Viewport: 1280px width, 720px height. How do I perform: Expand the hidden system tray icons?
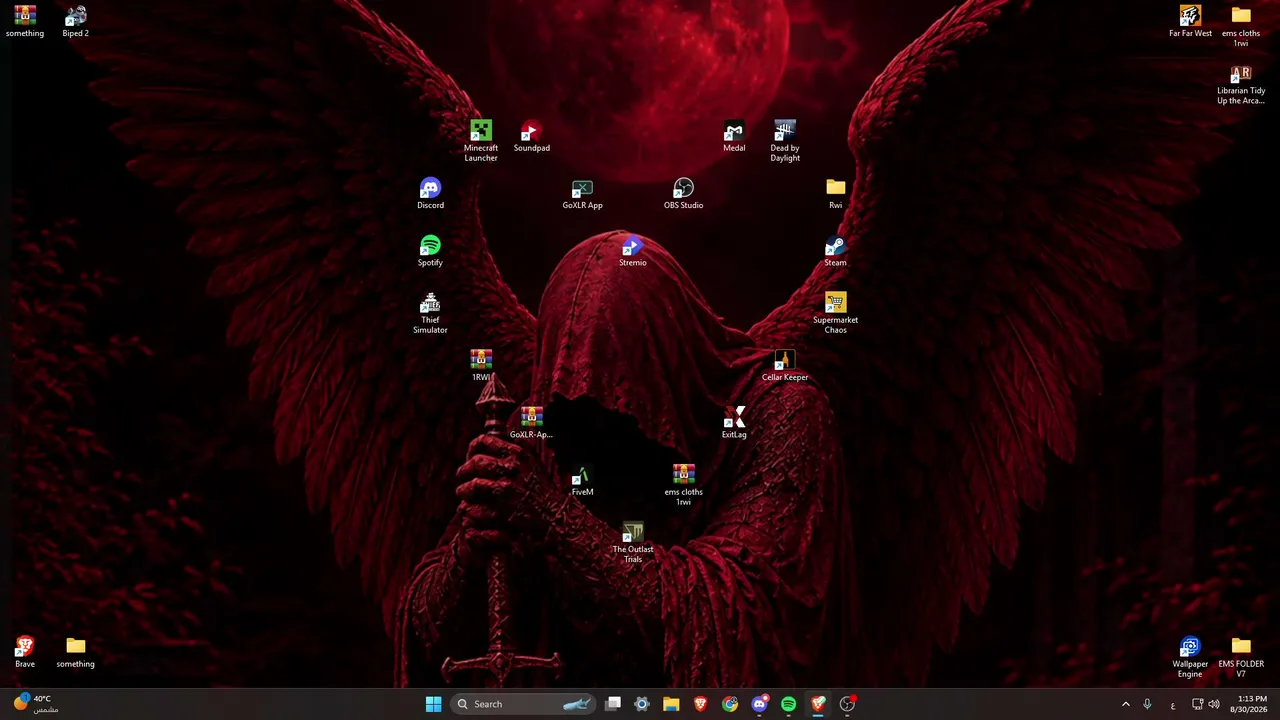coord(1125,704)
